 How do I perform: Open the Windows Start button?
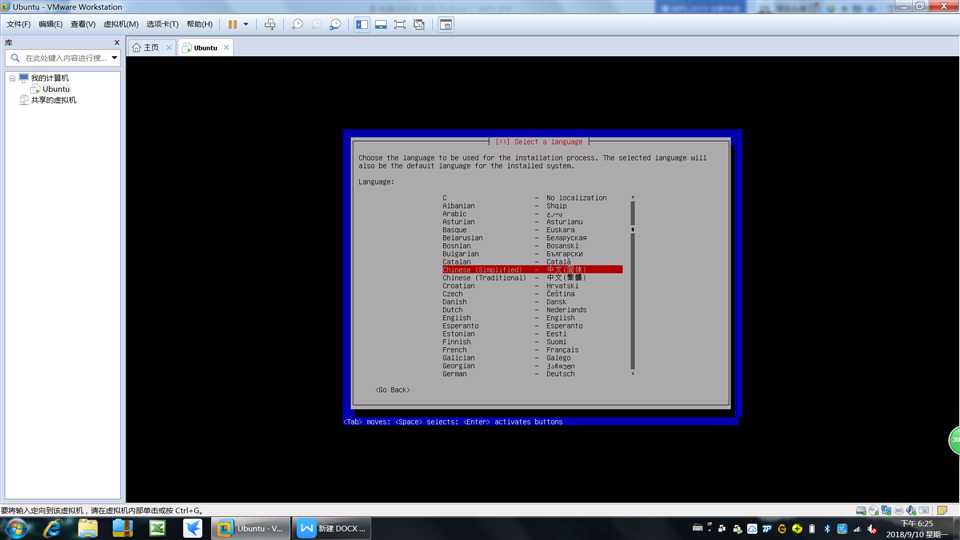tap(16, 528)
